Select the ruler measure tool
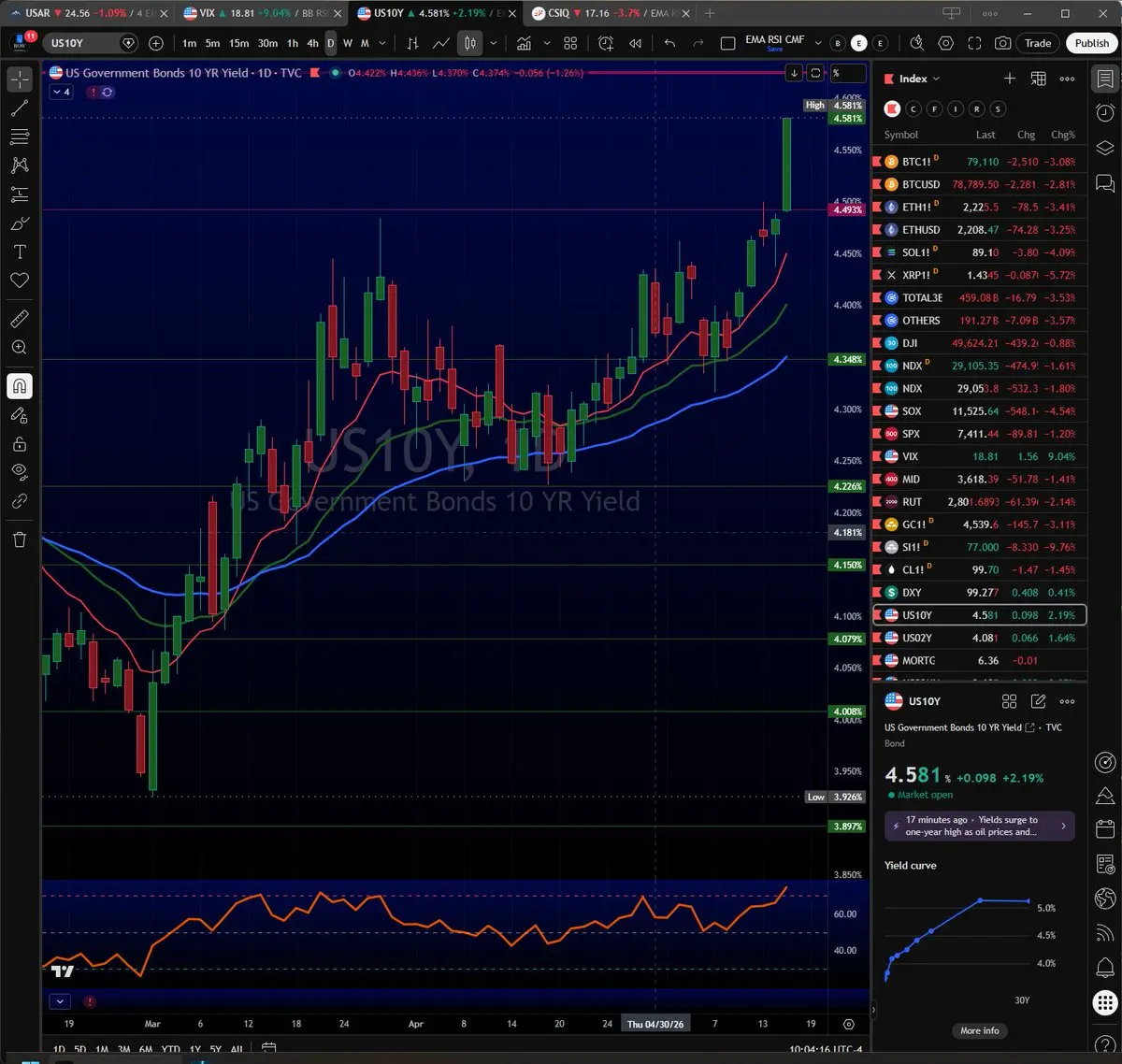Viewport: 1122px width, 1064px height. point(20,319)
